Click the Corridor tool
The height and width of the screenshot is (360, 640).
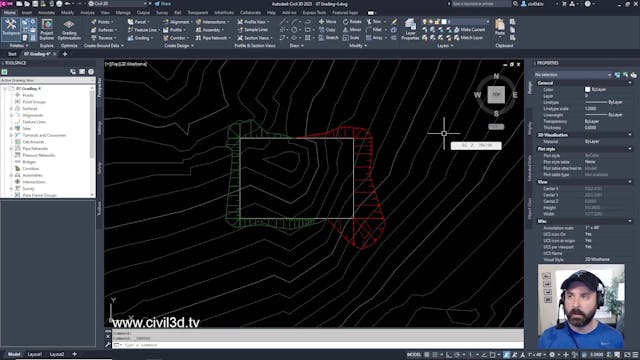pyautogui.click(x=176, y=38)
